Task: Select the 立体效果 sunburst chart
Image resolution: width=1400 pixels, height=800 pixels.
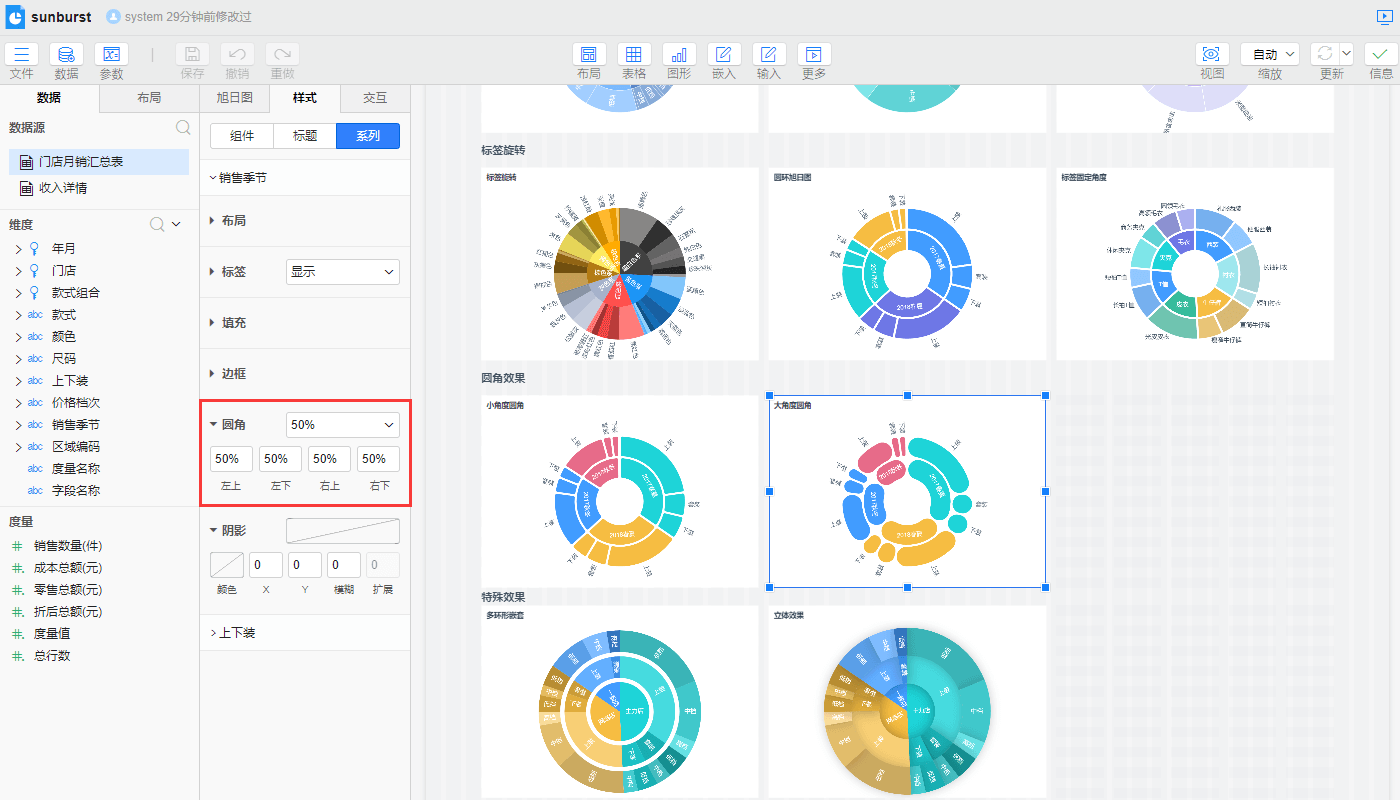Action: [x=907, y=701]
